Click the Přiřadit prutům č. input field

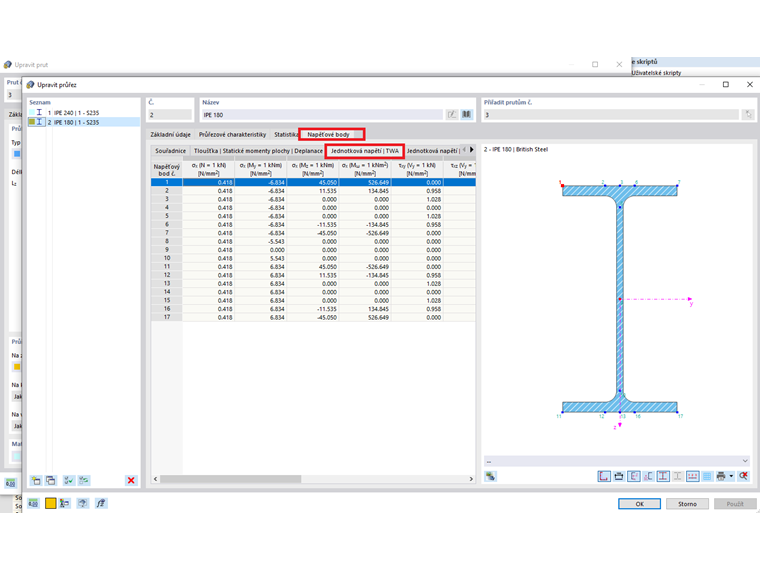coord(611,115)
